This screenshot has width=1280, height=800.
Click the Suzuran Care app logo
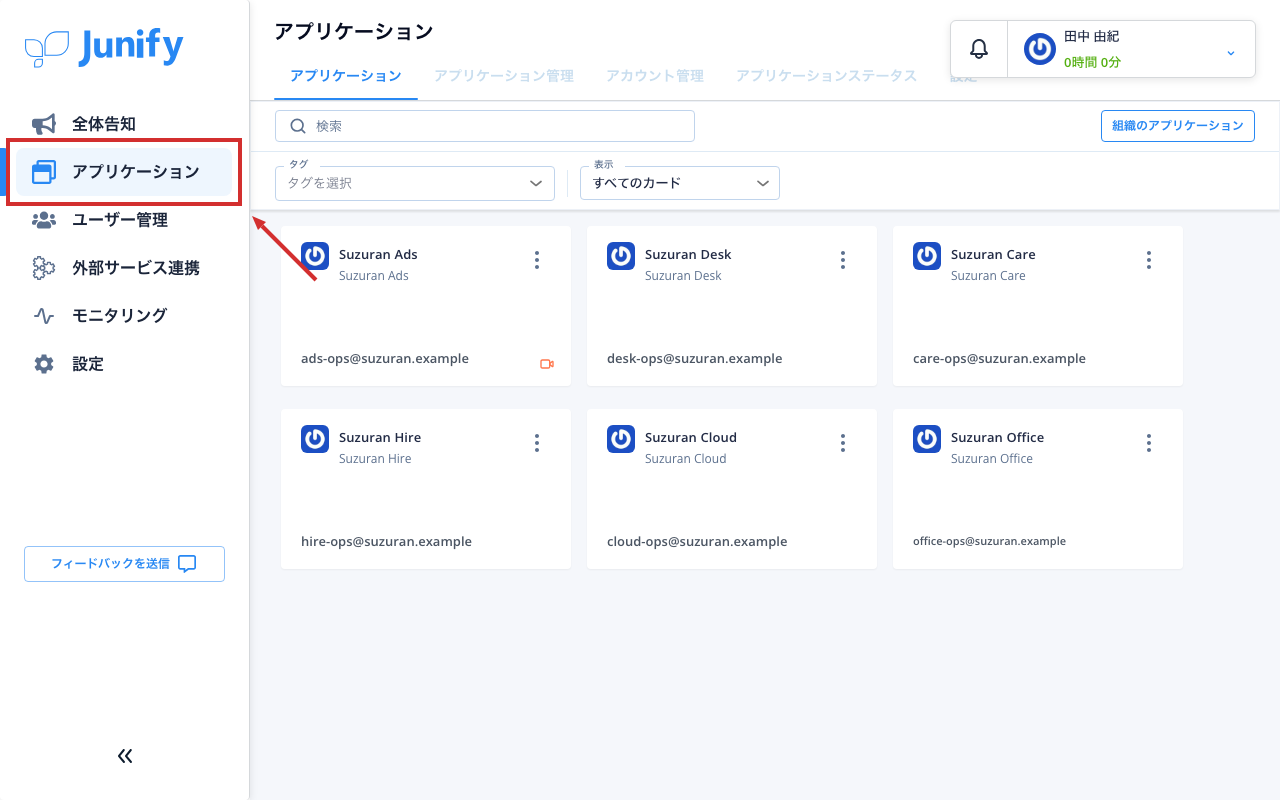pyautogui.click(x=927, y=256)
